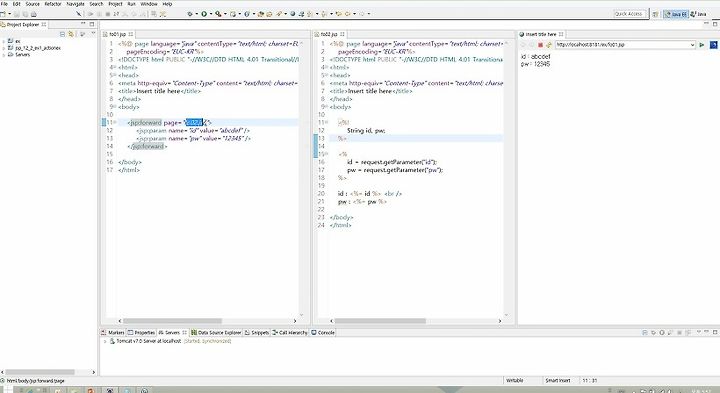Expand the ex project node
This screenshot has height=393, width=720.
click(x=4, y=41)
